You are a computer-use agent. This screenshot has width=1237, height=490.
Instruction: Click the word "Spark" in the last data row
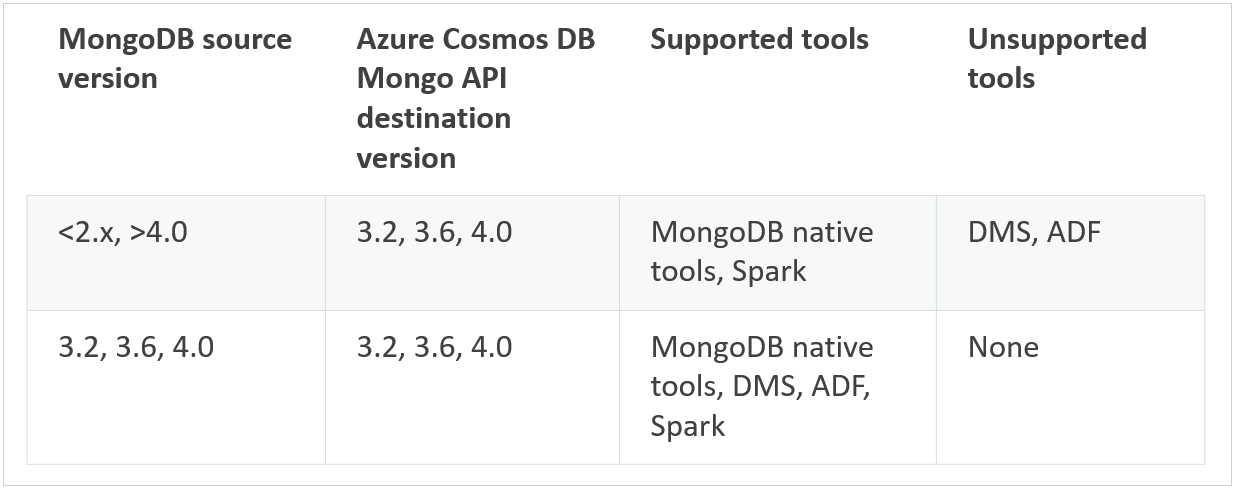pyautogui.click(x=687, y=425)
